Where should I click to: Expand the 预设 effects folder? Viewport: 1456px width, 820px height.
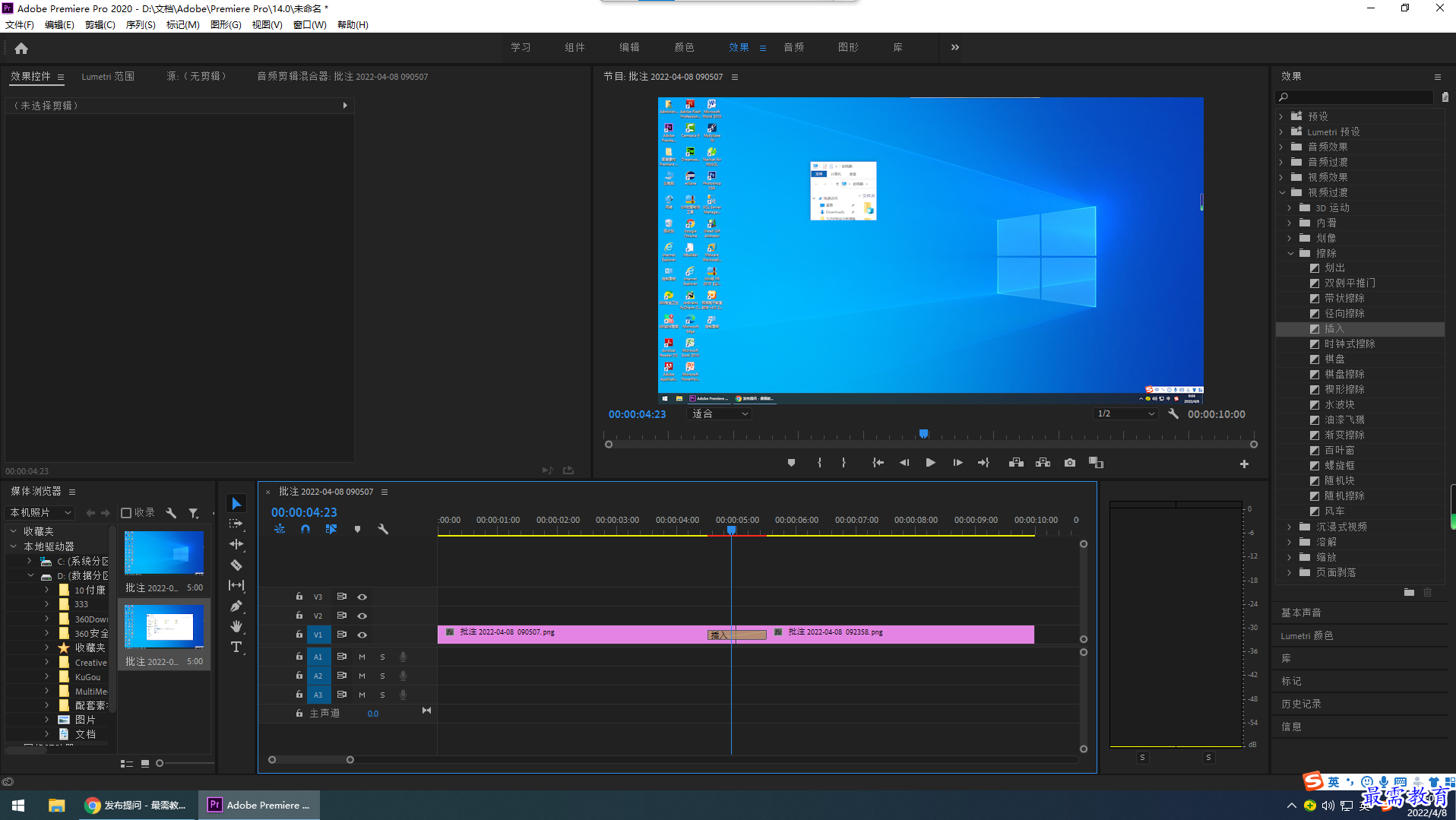[1281, 116]
